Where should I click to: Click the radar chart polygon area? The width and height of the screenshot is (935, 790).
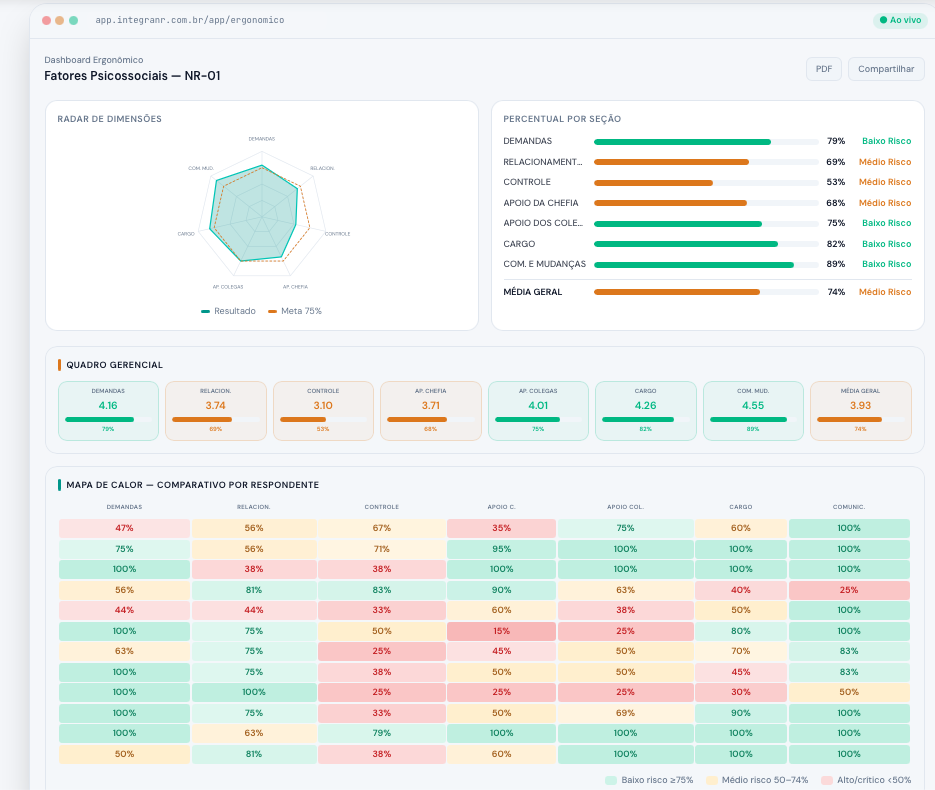coord(255,215)
